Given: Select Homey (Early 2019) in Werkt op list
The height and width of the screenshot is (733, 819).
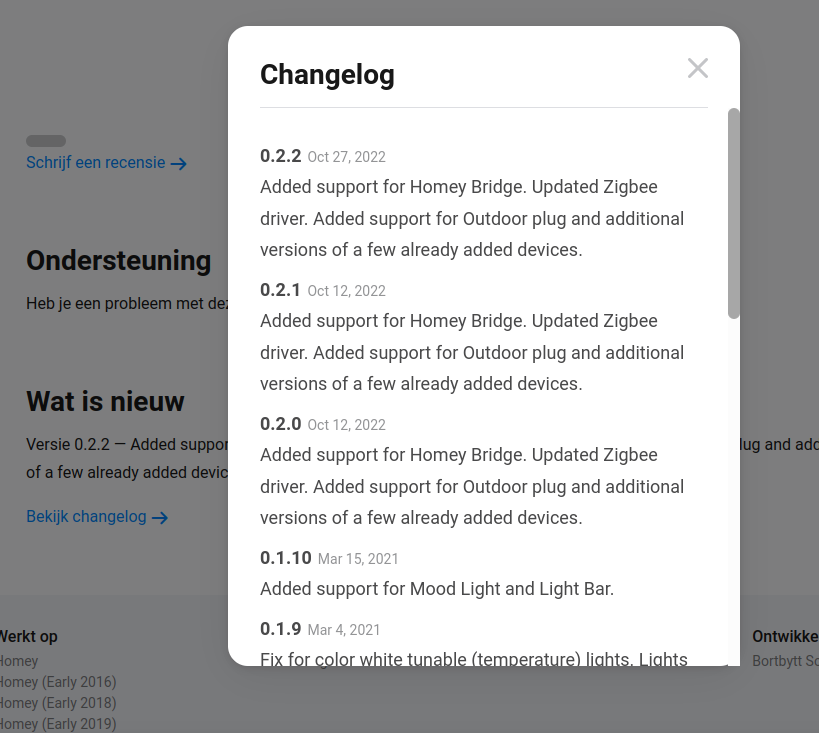Looking at the screenshot, I should tap(58, 724).
